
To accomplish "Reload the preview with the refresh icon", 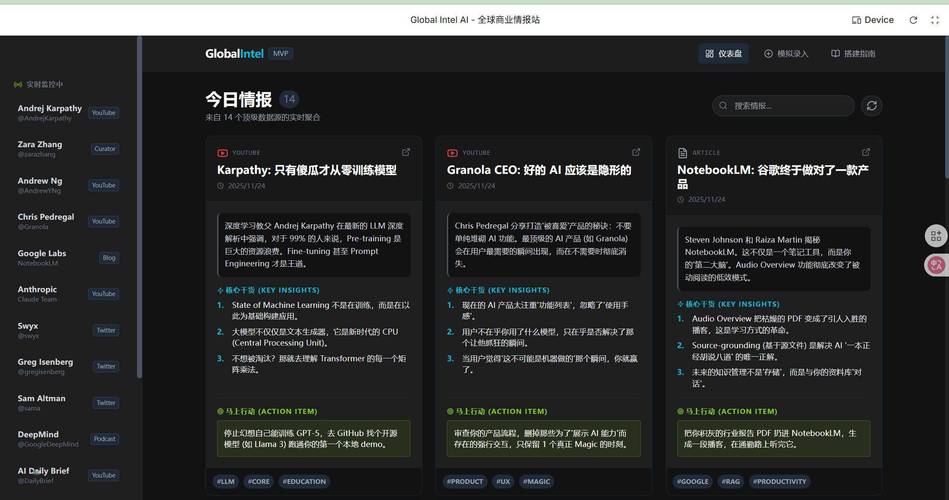I will 913,20.
